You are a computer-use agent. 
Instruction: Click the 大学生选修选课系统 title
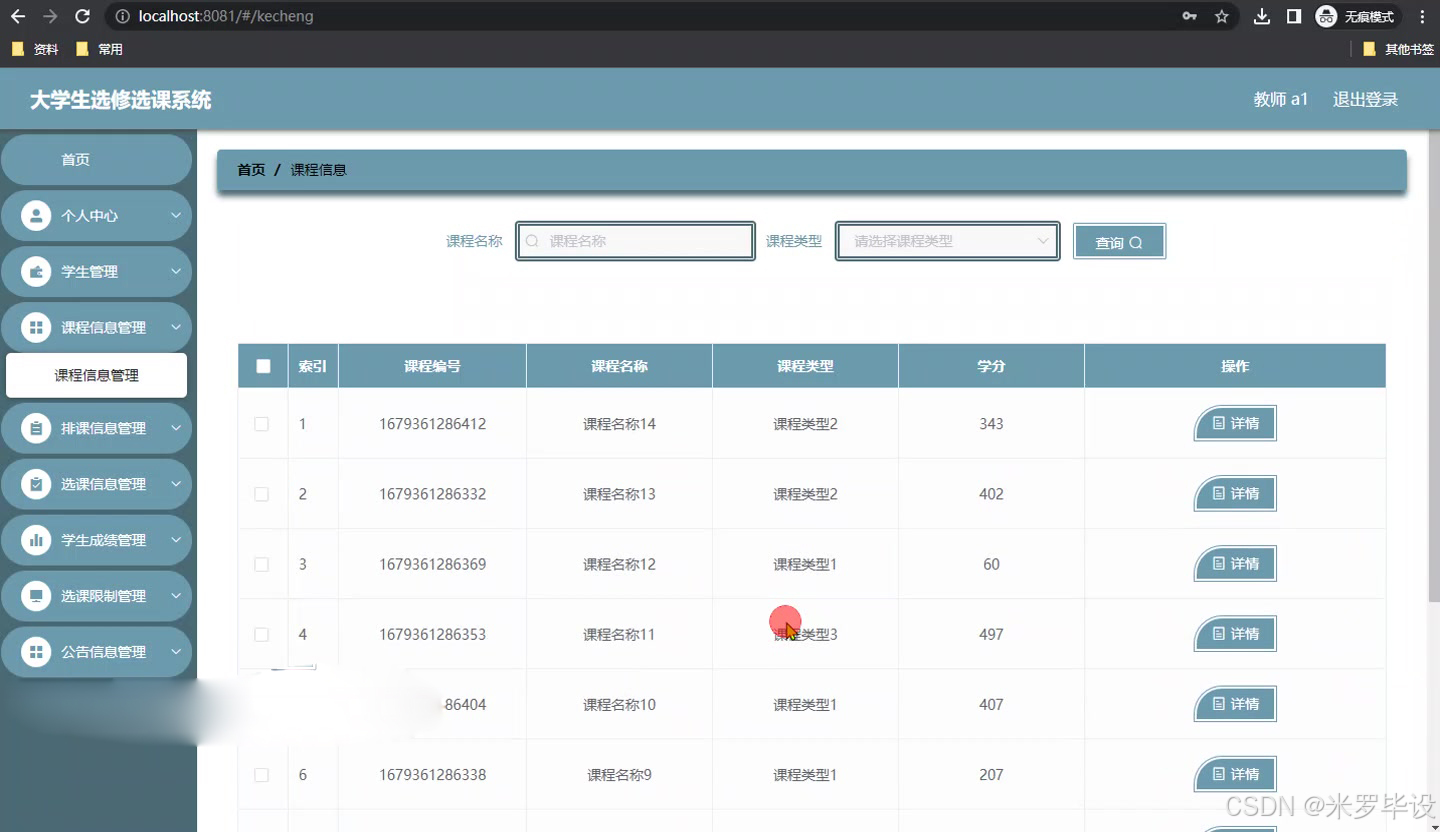click(x=120, y=100)
